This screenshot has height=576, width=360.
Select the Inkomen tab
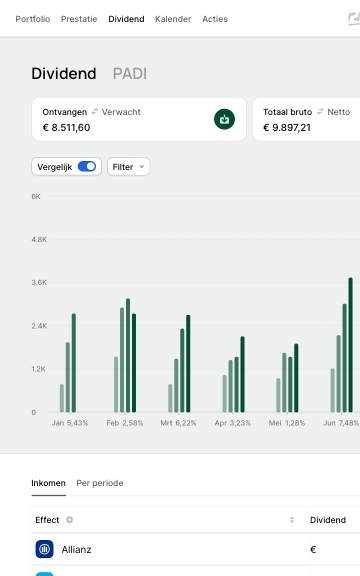(48, 483)
